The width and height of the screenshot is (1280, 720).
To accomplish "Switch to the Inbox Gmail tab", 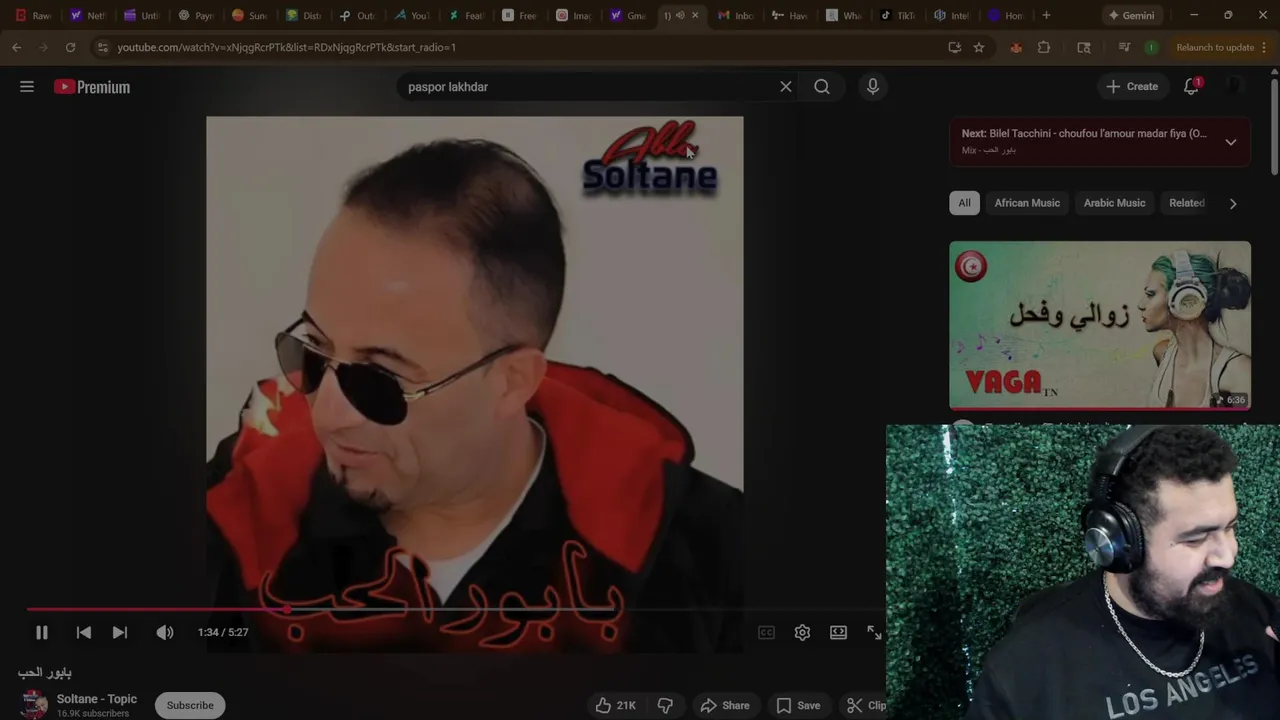I will point(735,15).
